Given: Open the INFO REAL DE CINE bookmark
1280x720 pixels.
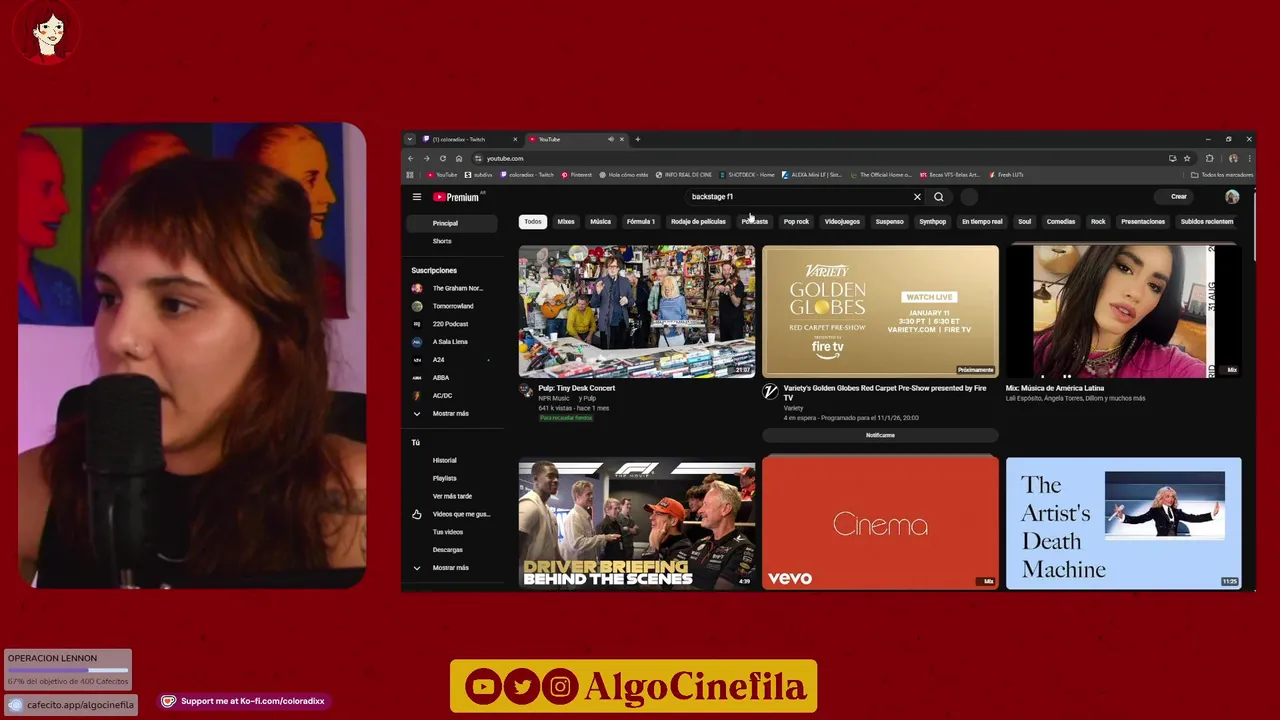Looking at the screenshot, I should 684,175.
